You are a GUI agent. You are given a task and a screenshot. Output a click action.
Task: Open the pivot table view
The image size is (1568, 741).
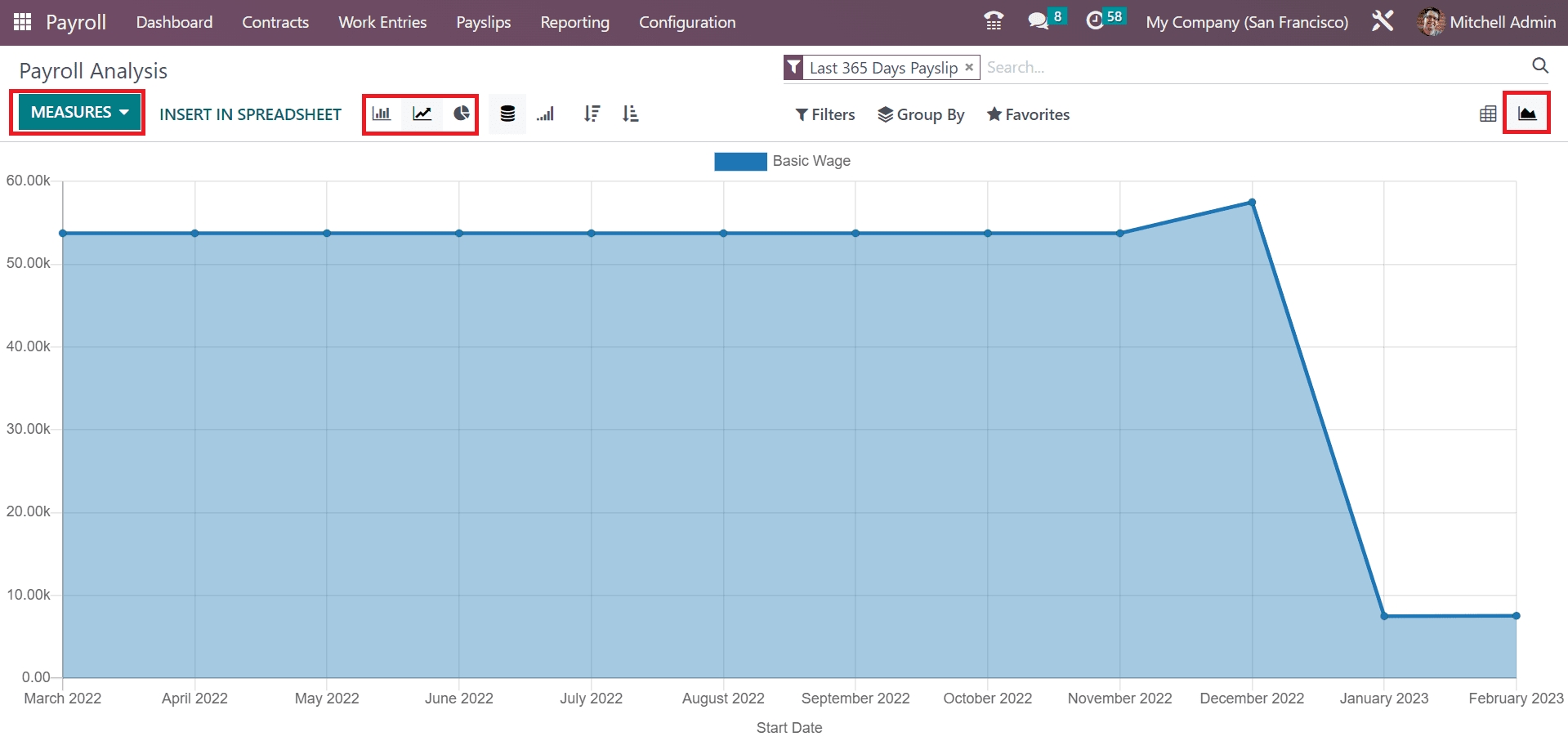(1488, 114)
